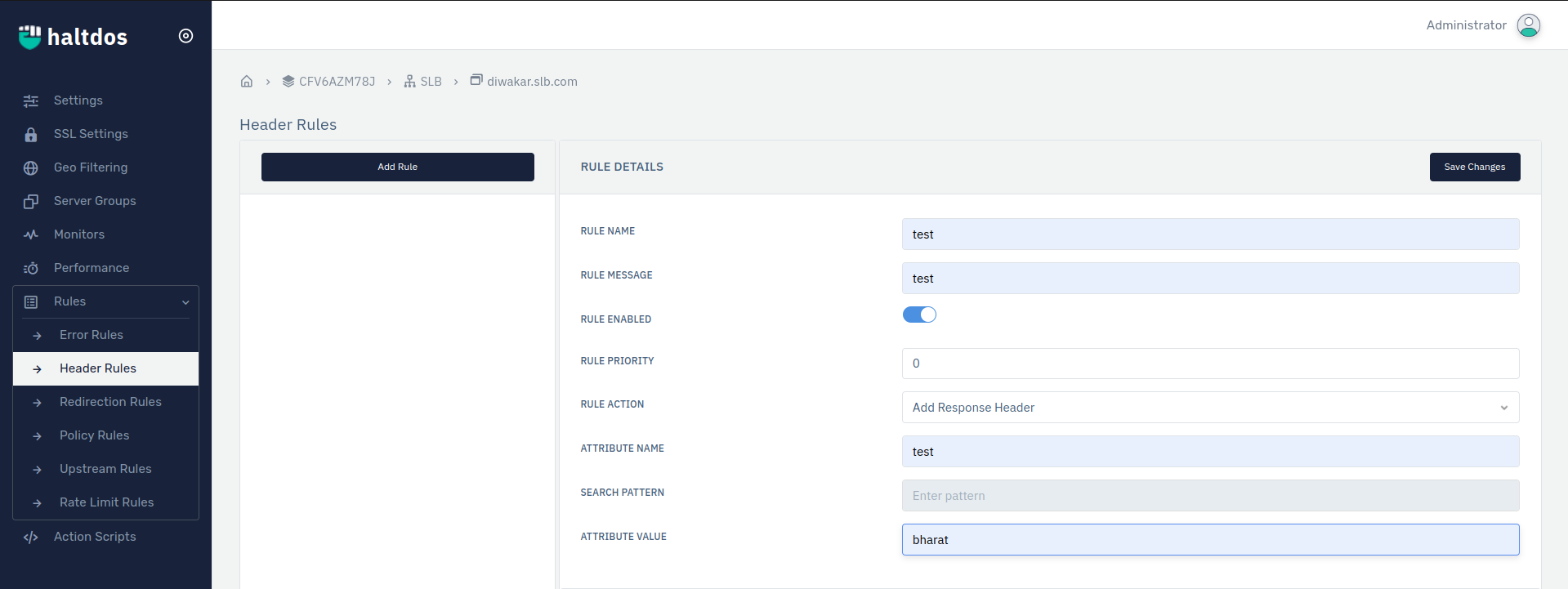
Task: Click the Add Rule button
Action: (x=397, y=167)
